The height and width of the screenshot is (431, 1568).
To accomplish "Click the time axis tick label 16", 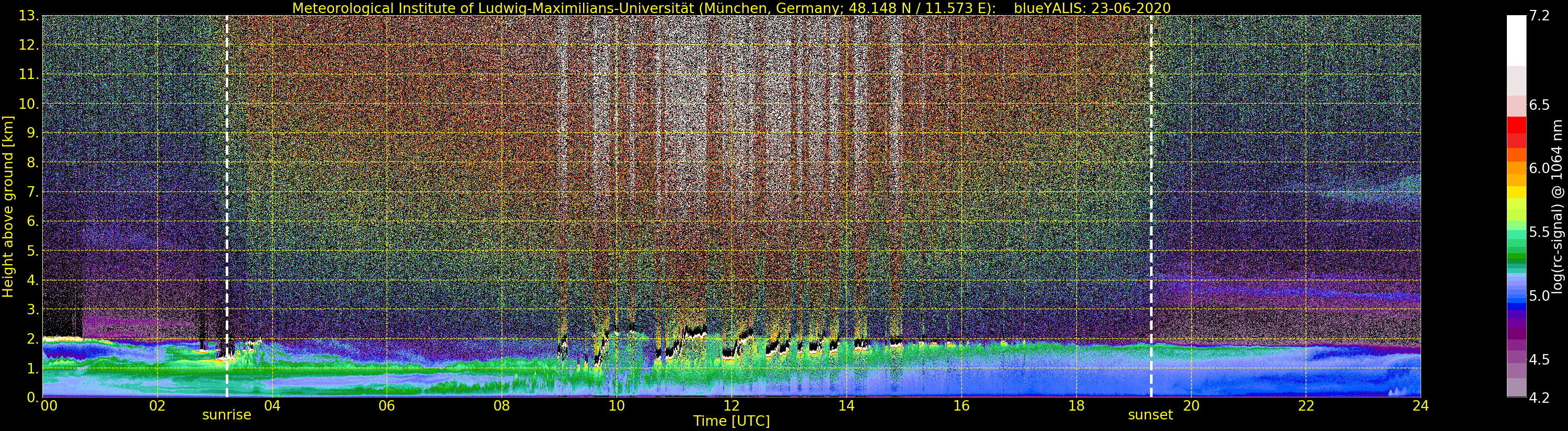I will [961, 406].
